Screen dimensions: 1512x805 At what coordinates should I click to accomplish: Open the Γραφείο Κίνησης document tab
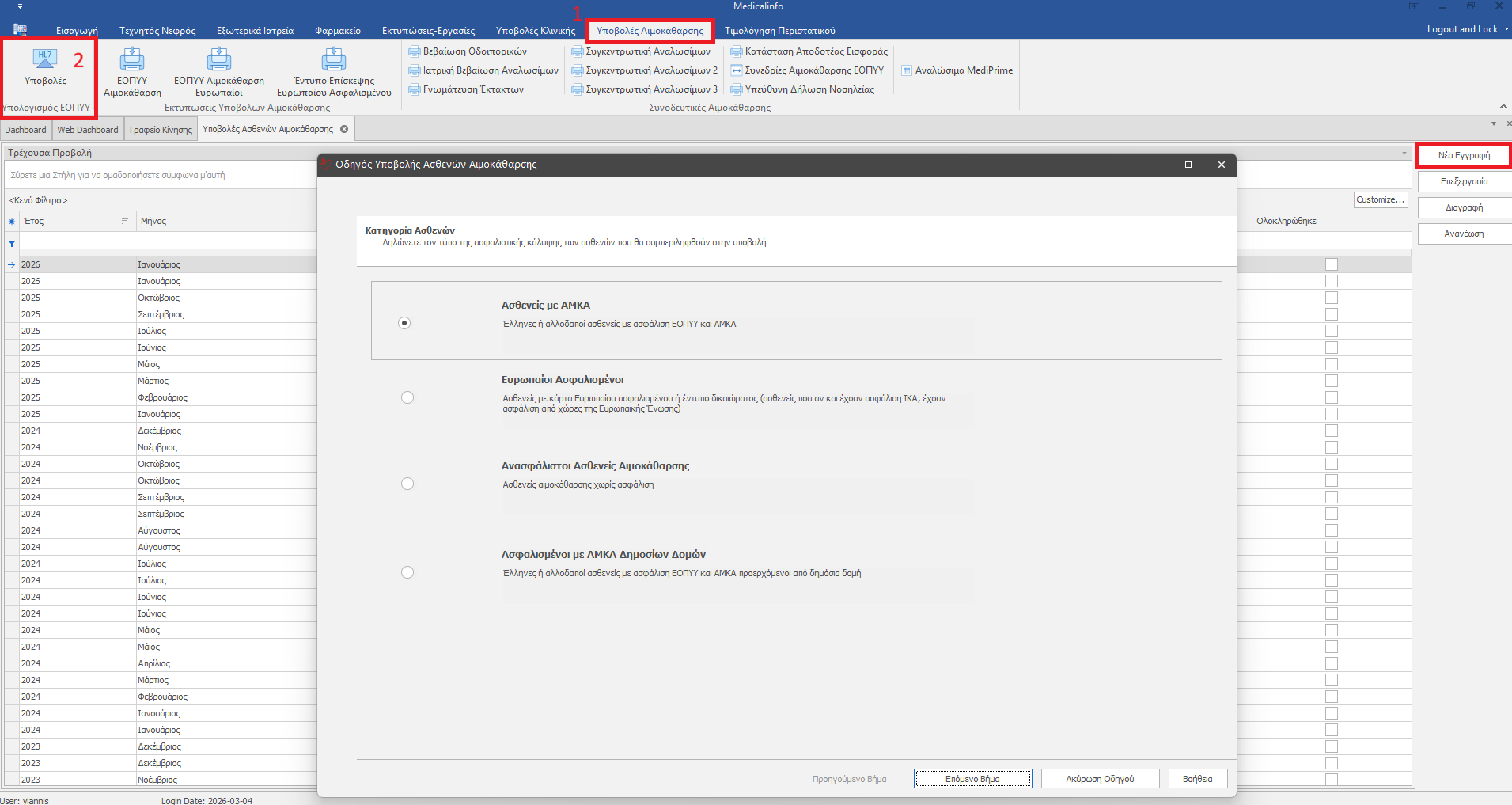tap(161, 130)
